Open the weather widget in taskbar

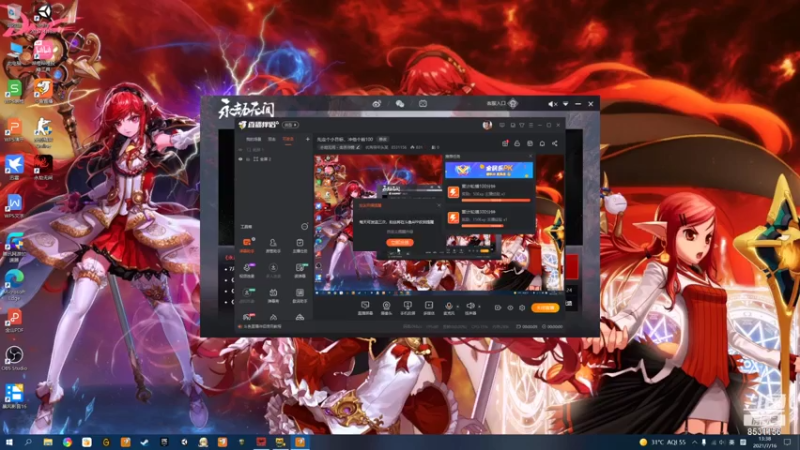click(663, 442)
